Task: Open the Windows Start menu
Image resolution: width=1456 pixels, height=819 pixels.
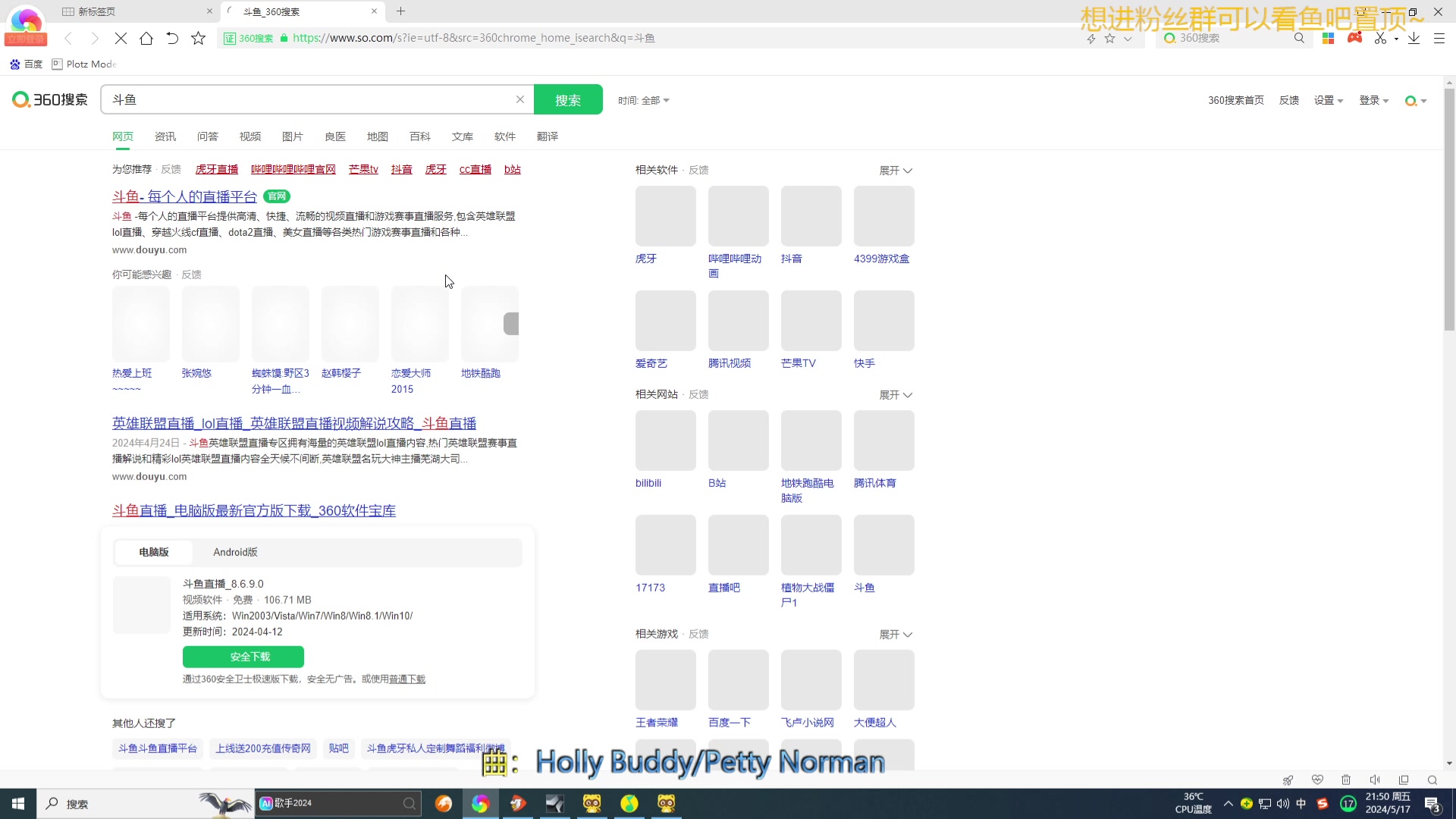Action: (x=18, y=803)
